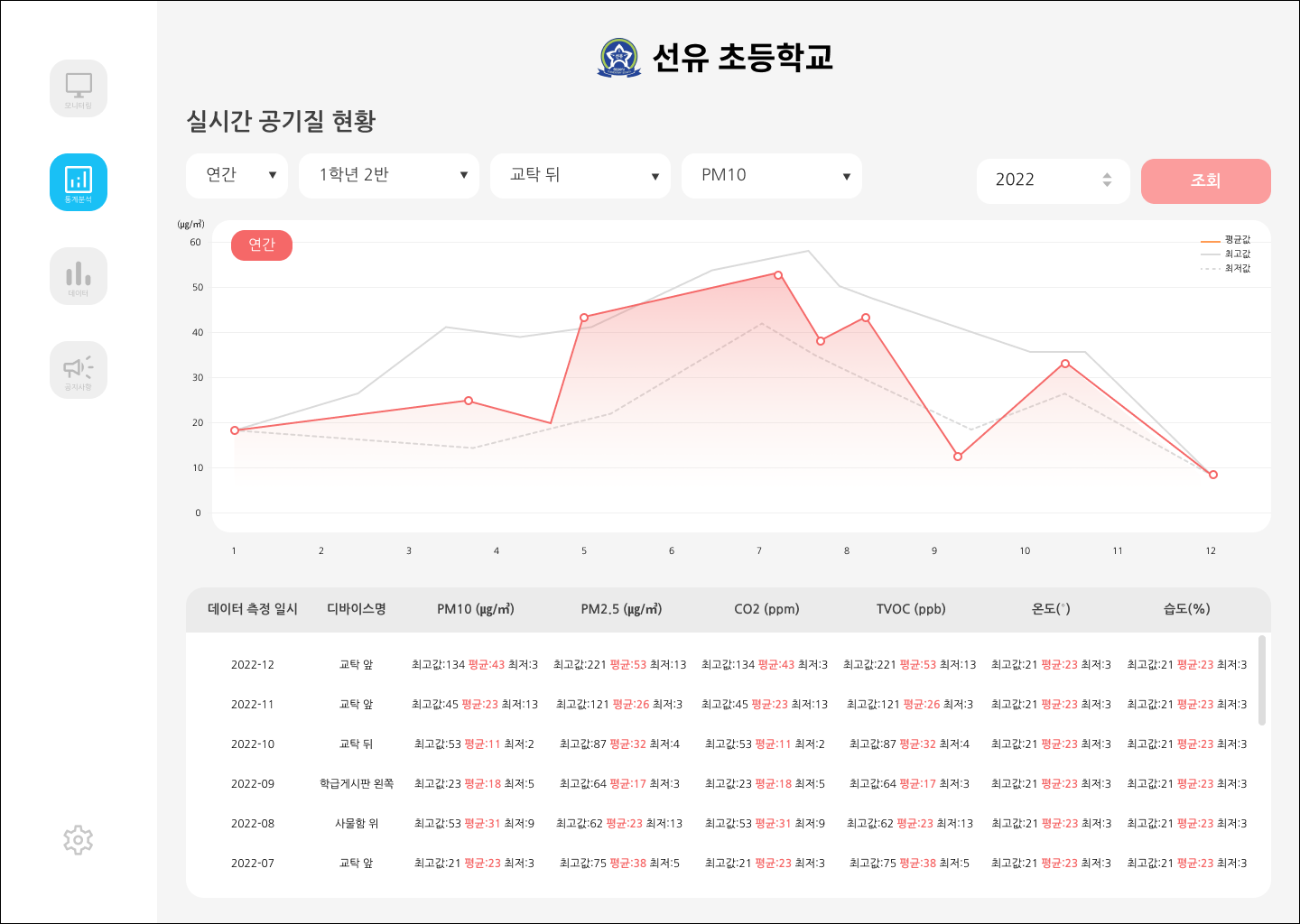The image size is (1300, 924).
Task: Click CO2 (ppm) column header
Action: [x=766, y=609]
